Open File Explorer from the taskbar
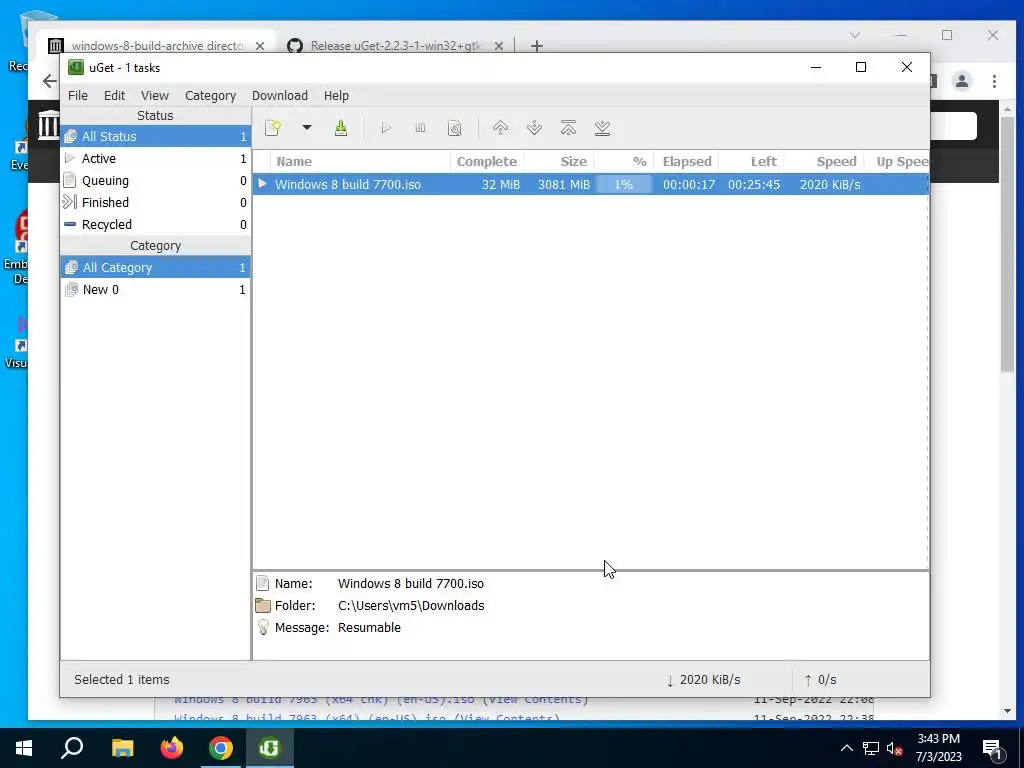The image size is (1024, 768). point(122,748)
